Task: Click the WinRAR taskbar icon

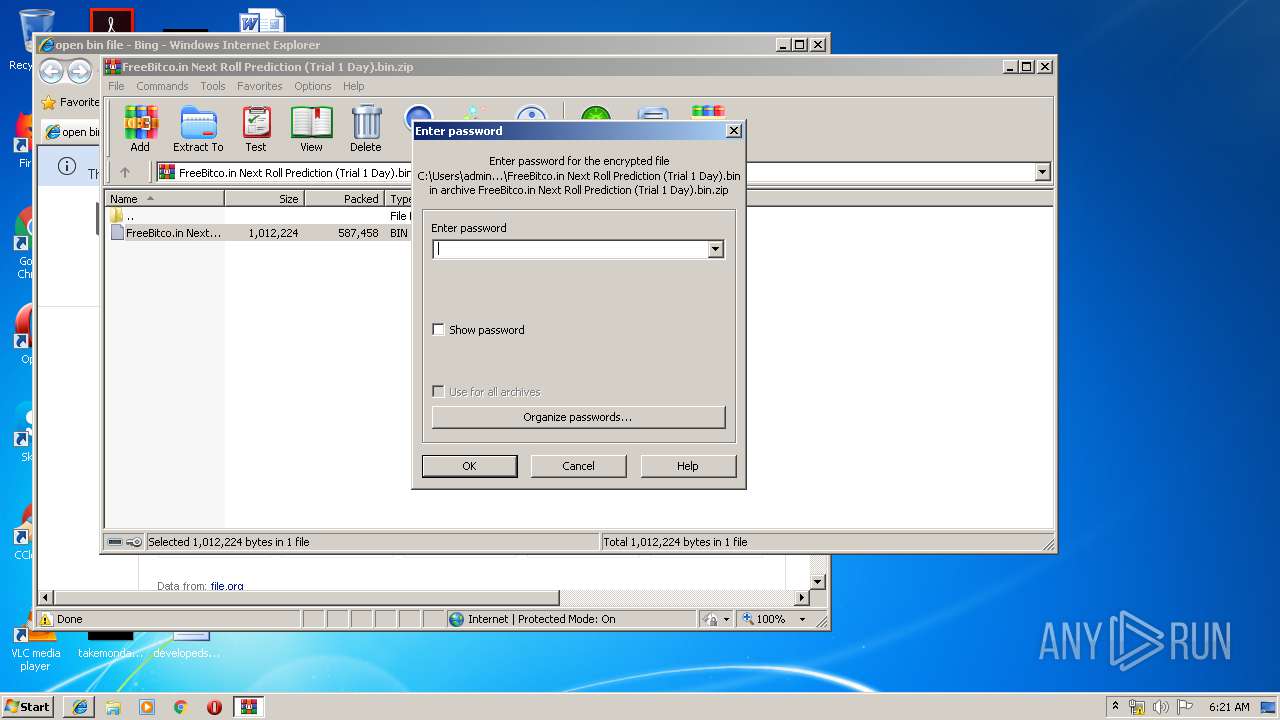Action: pos(248,706)
